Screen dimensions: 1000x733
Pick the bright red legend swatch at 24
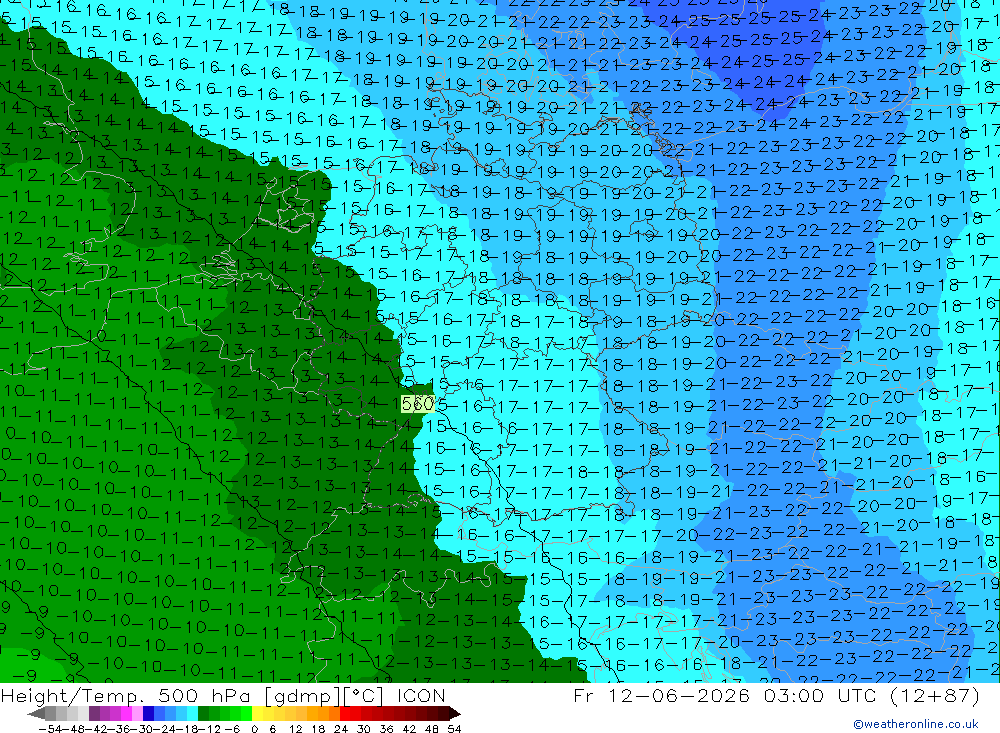(x=345, y=714)
